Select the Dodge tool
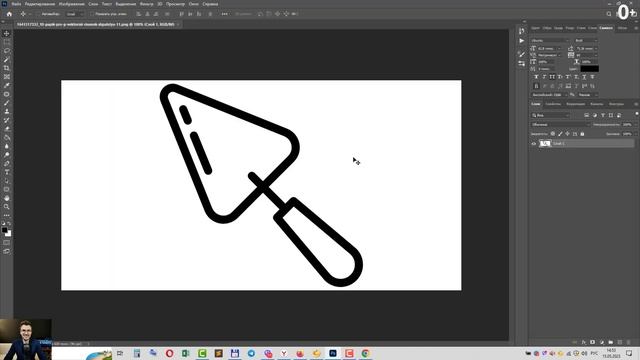The width and height of the screenshot is (640, 360). 7,155
